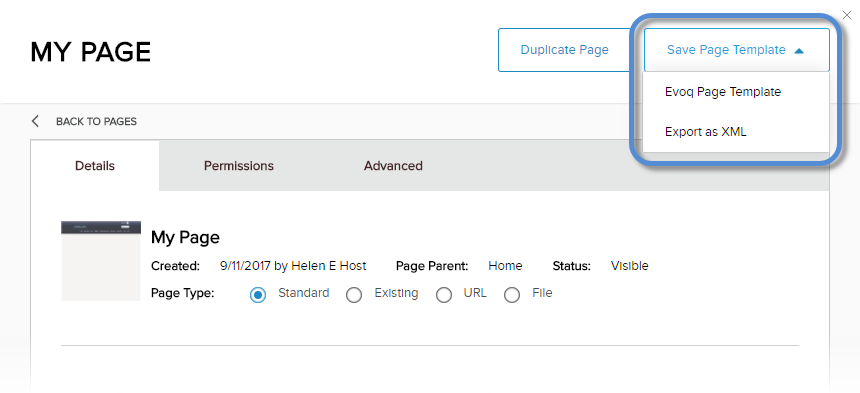
Task: Choose Evoq Page Template option
Action: coord(723,92)
